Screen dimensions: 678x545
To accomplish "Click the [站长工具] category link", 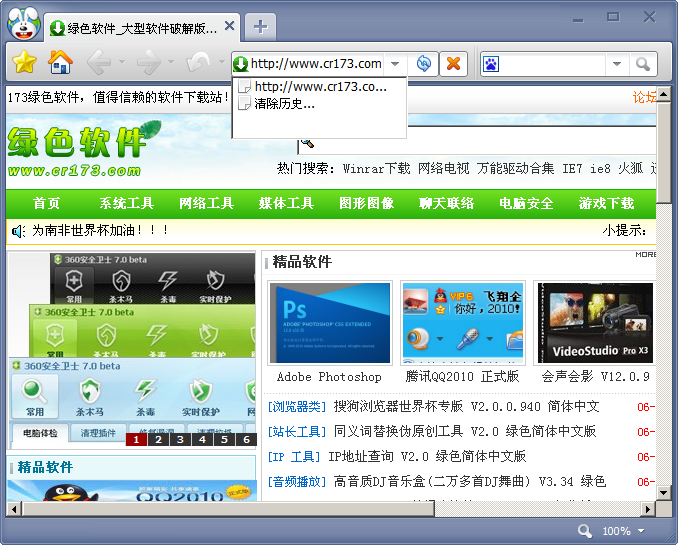I will tap(297, 432).
